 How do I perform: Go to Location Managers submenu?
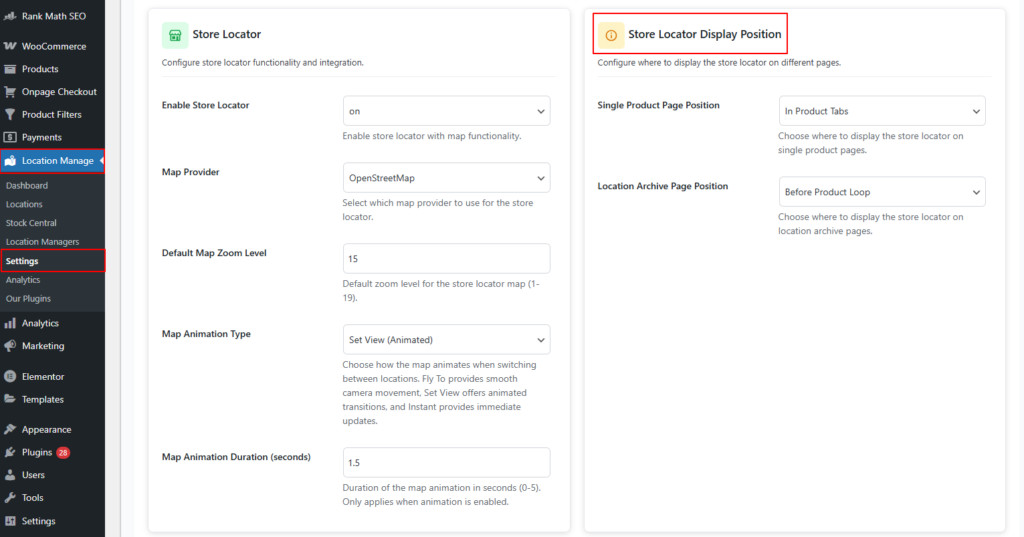coord(42,242)
